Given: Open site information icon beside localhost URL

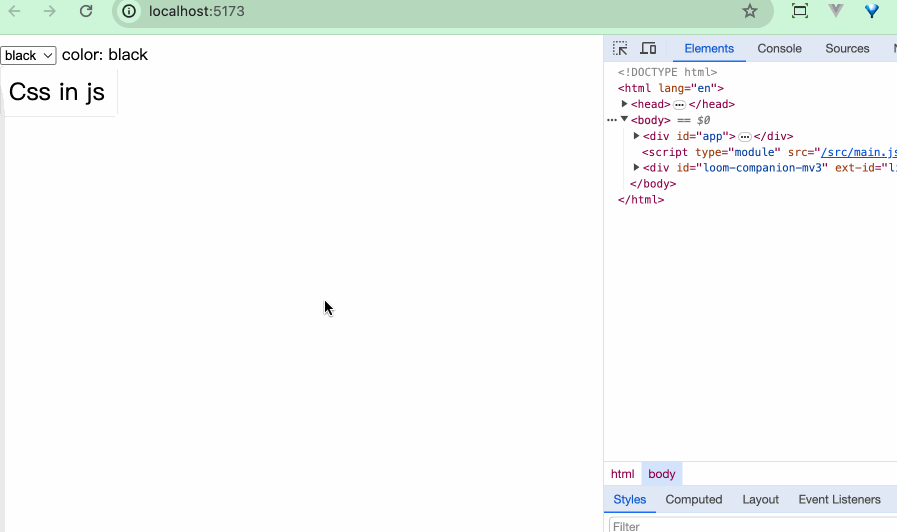Looking at the screenshot, I should click(x=129, y=11).
